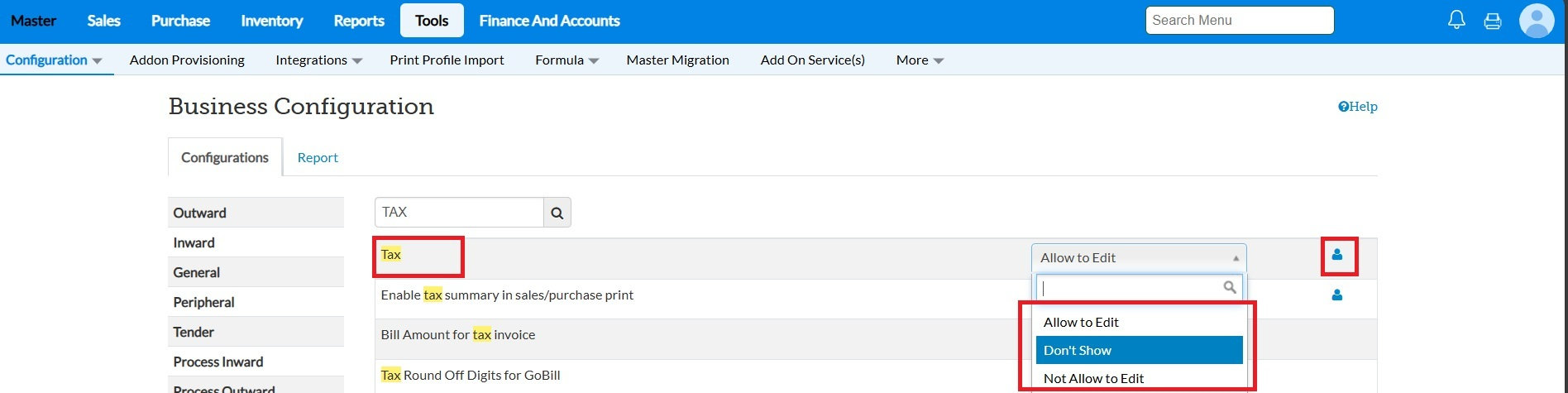Switch to the Report tab
This screenshot has height=393, width=1568.
(x=318, y=158)
